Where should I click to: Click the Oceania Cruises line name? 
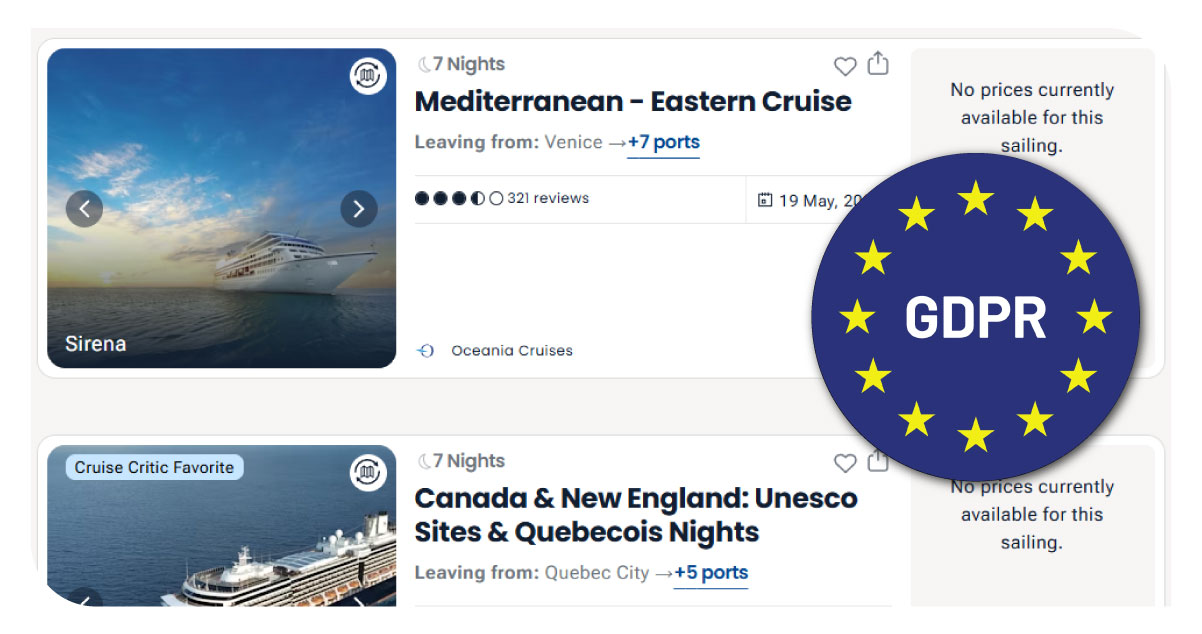coord(512,351)
